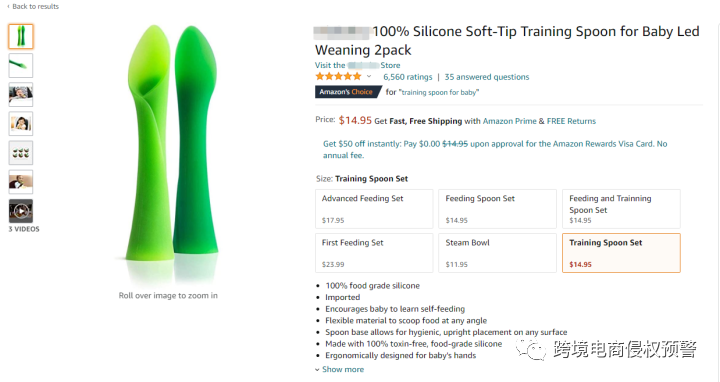Viewport: 720px width, 382px height.
Task: Select the second thumbnail of angled spoon
Action: [21, 65]
